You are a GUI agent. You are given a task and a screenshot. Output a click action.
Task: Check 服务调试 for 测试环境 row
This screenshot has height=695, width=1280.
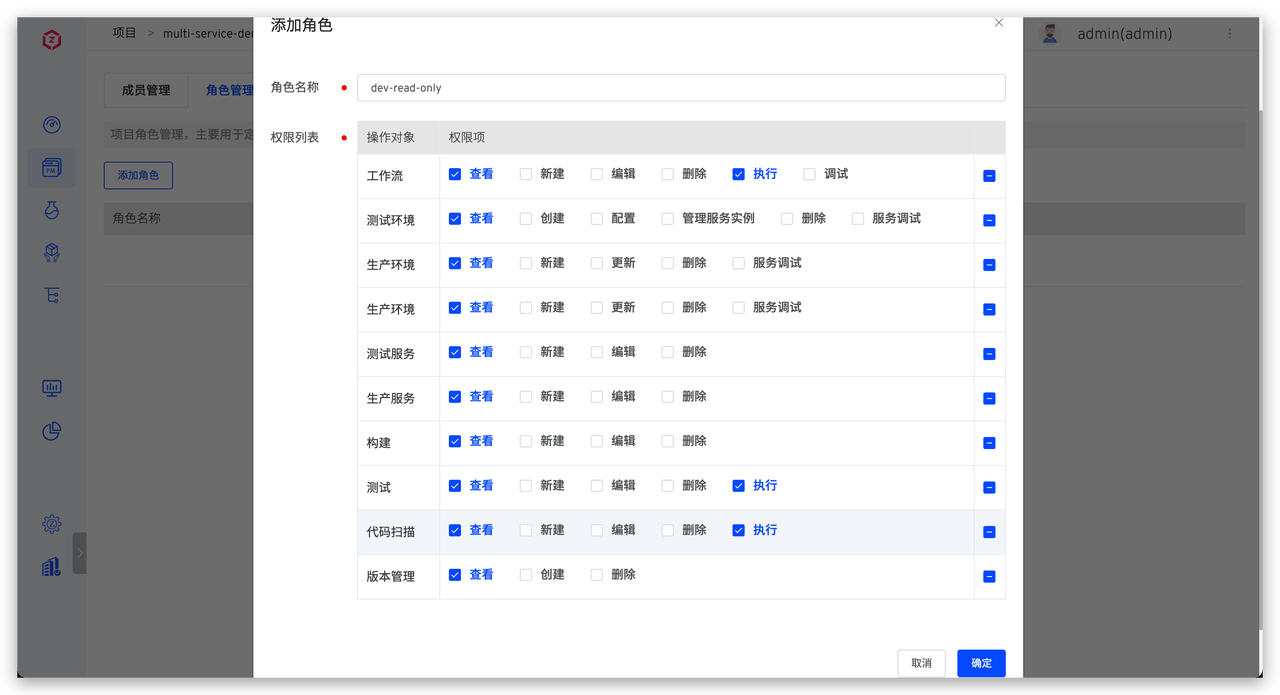pos(857,218)
